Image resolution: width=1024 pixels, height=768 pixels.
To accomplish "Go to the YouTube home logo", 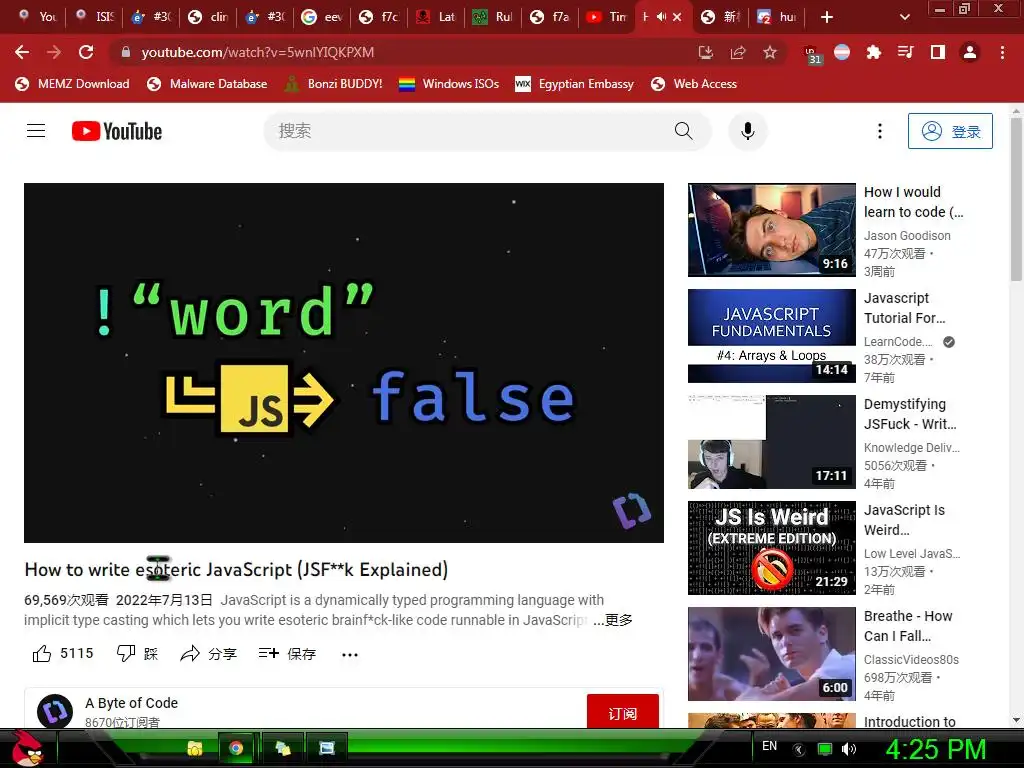I will point(117,131).
